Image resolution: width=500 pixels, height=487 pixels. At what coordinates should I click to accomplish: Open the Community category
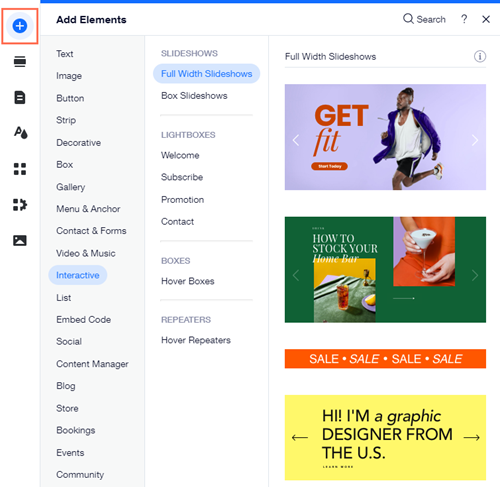pos(80,475)
